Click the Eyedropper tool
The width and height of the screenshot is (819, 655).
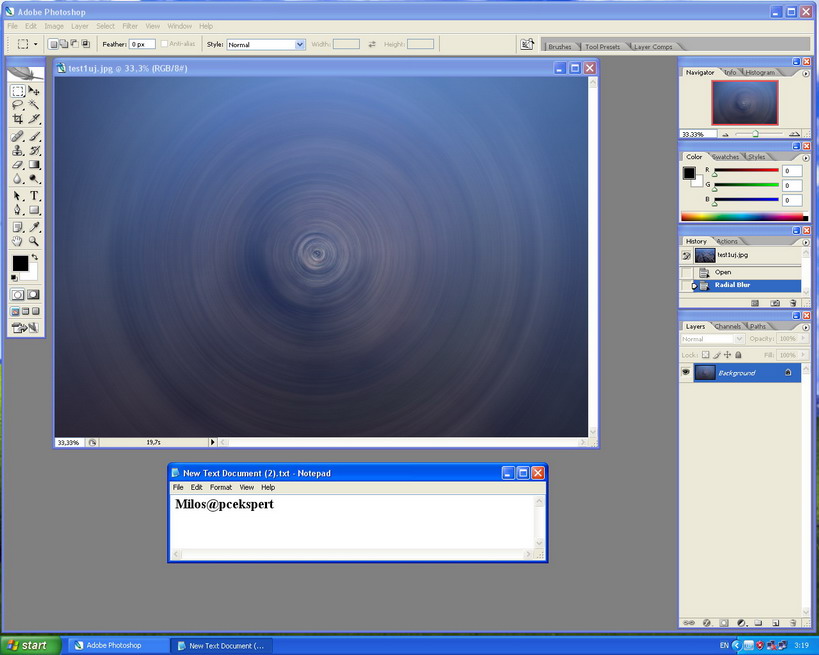click(x=34, y=227)
